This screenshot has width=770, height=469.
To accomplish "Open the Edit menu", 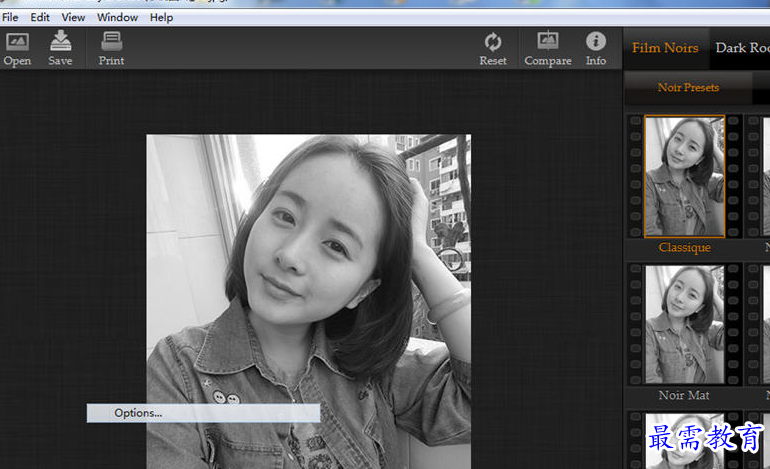I will [x=40, y=18].
